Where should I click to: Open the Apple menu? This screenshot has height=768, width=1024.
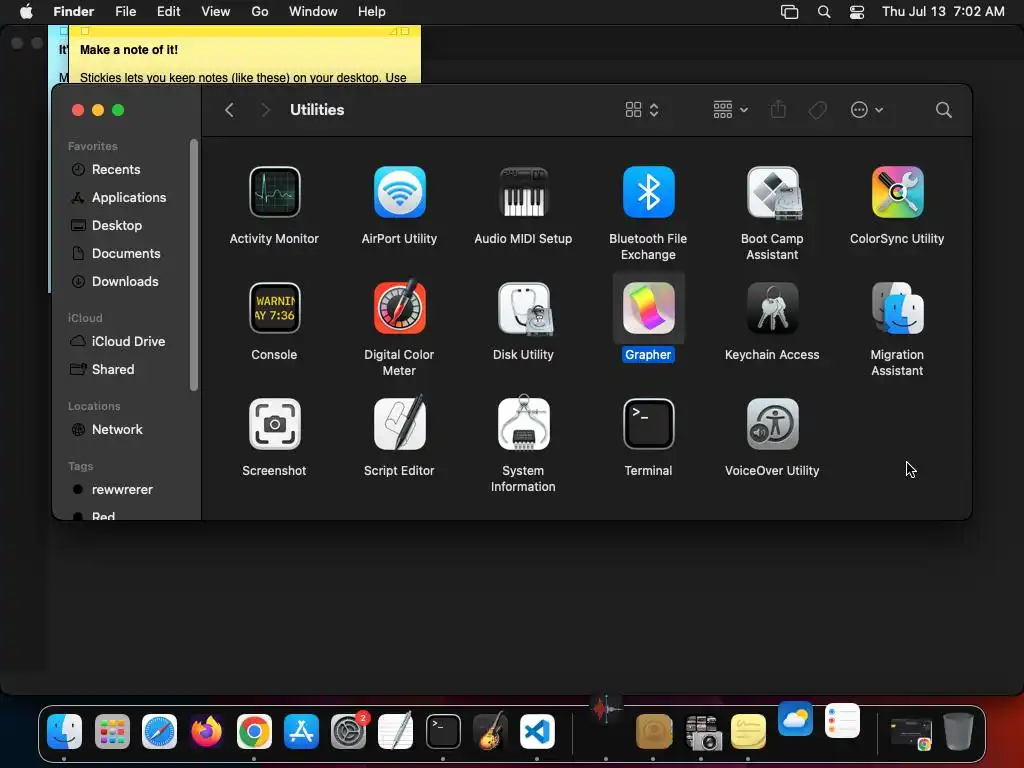tap(26, 12)
